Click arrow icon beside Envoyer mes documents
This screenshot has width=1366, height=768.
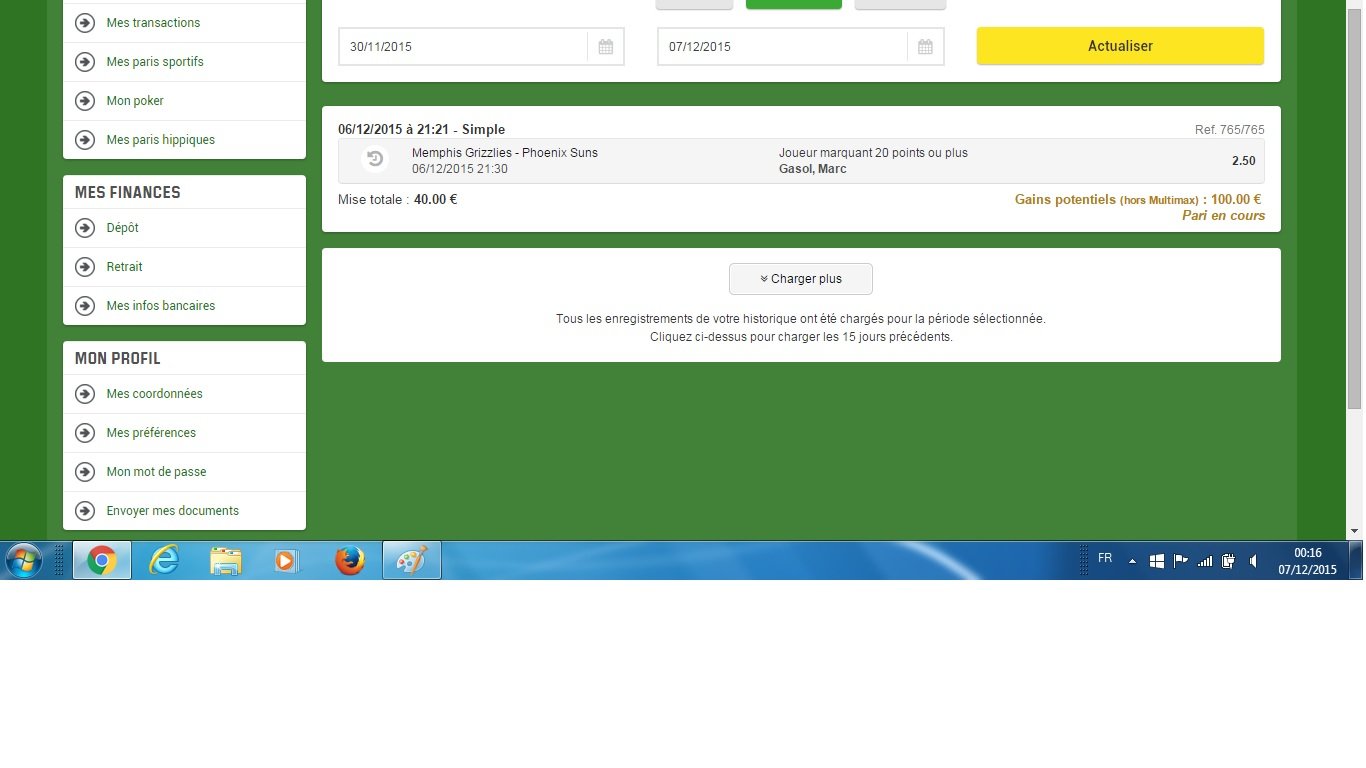point(85,510)
